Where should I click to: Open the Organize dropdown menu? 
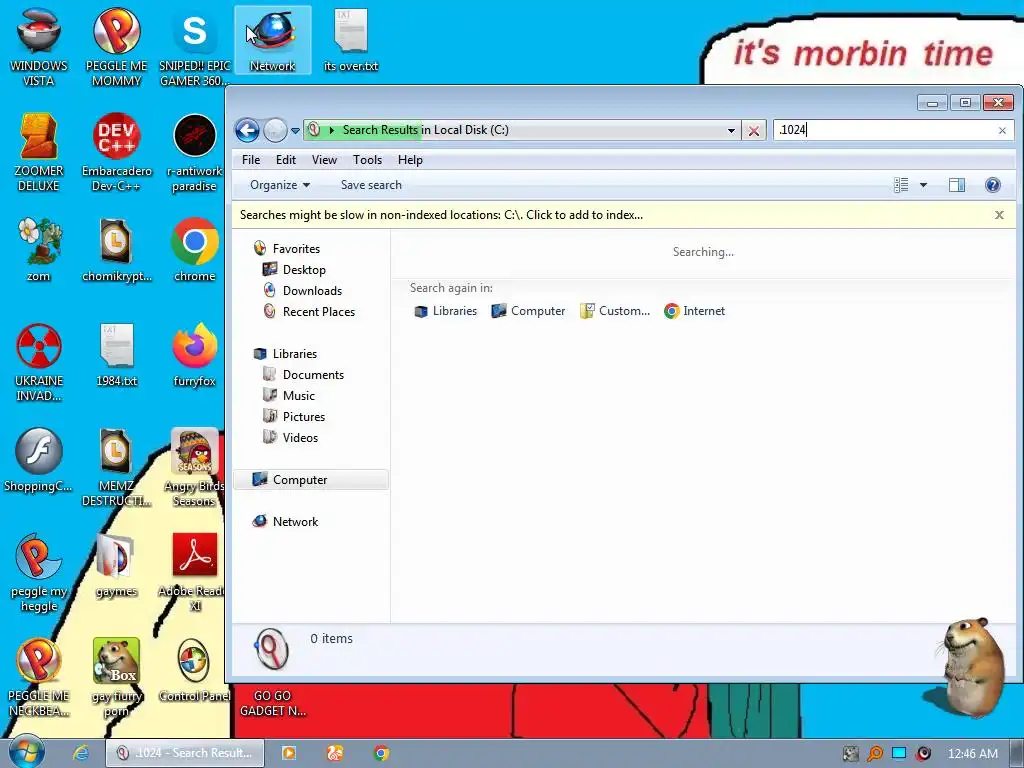(x=280, y=185)
